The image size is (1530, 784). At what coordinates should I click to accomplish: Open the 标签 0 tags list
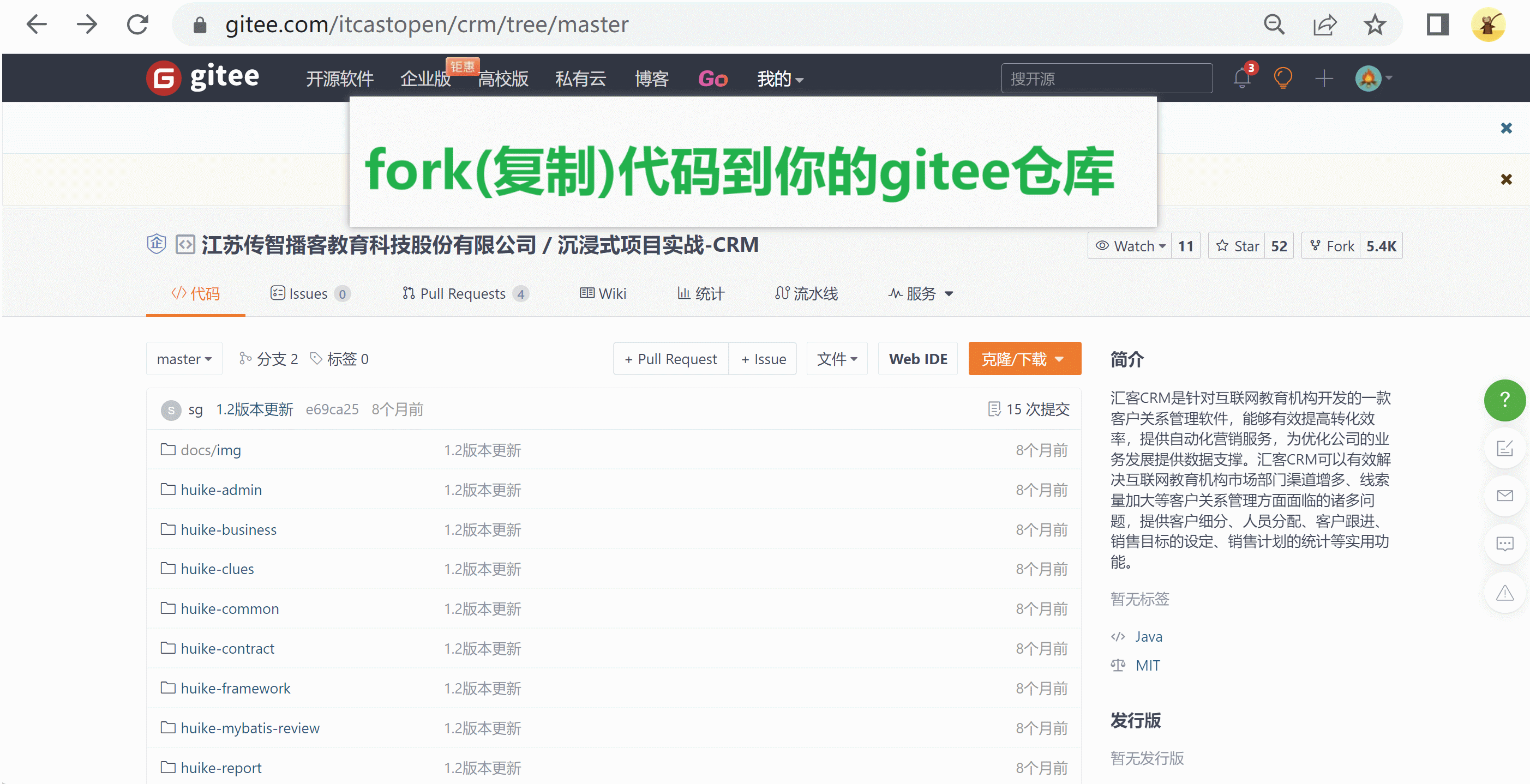tap(339, 358)
